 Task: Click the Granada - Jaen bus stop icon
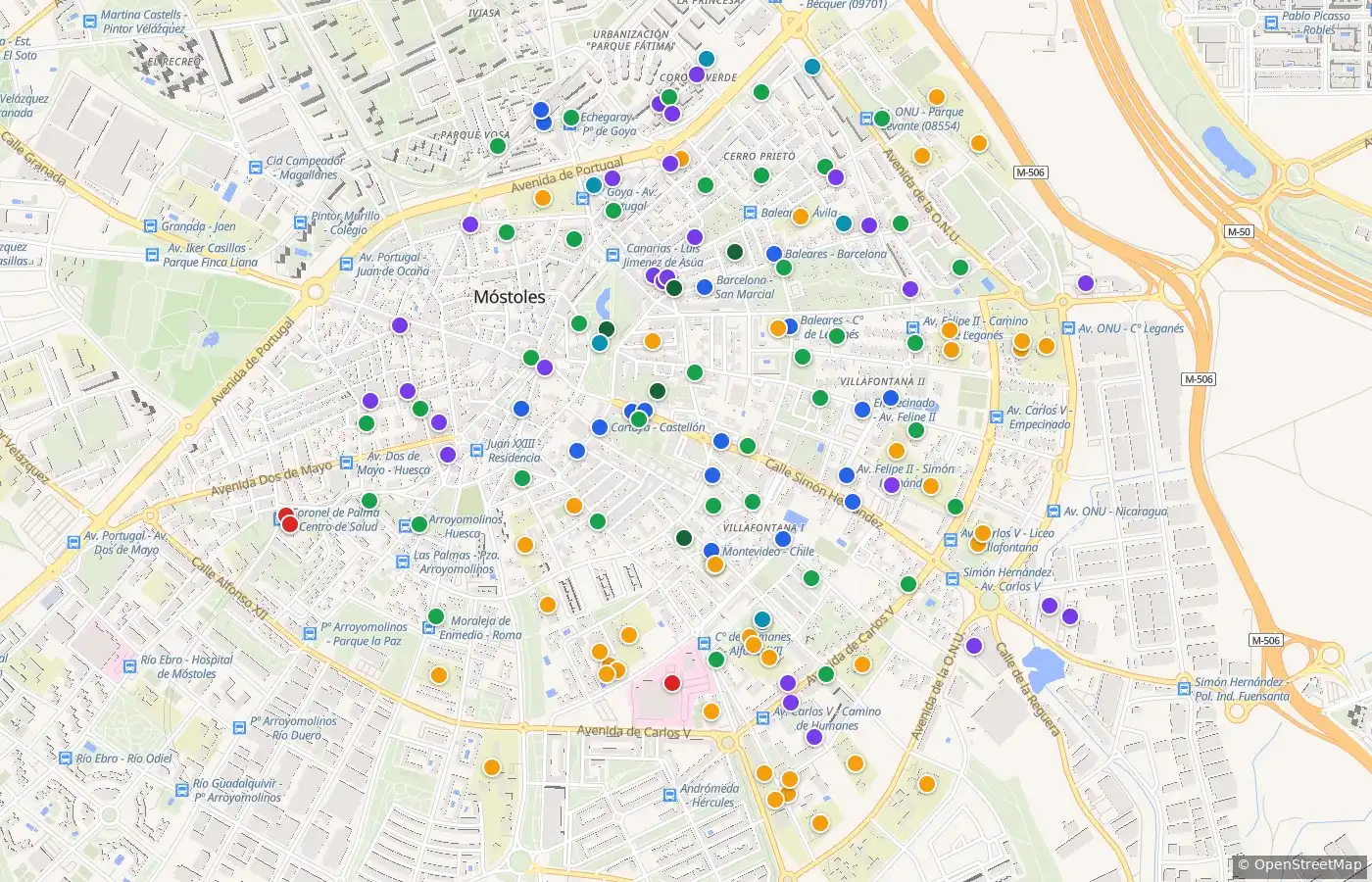tap(151, 226)
